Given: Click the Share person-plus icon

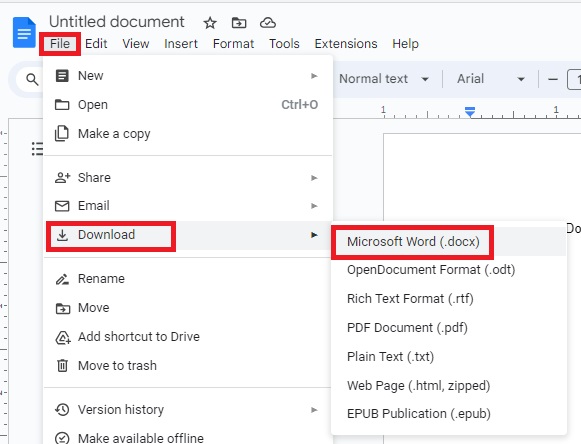Looking at the screenshot, I should click(62, 178).
